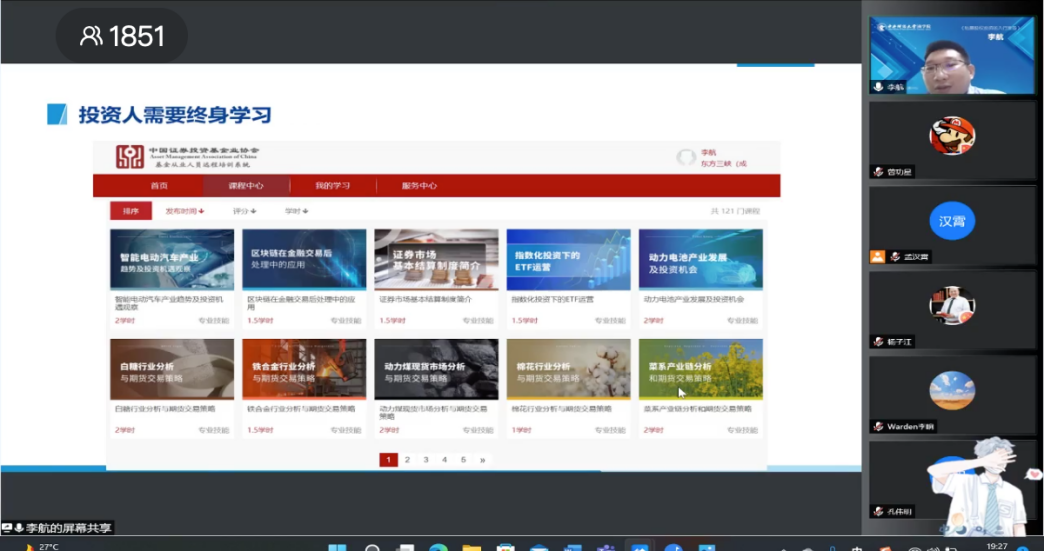
Task: Open the 棉花行业分析 course thumbnail
Action: coord(568,369)
